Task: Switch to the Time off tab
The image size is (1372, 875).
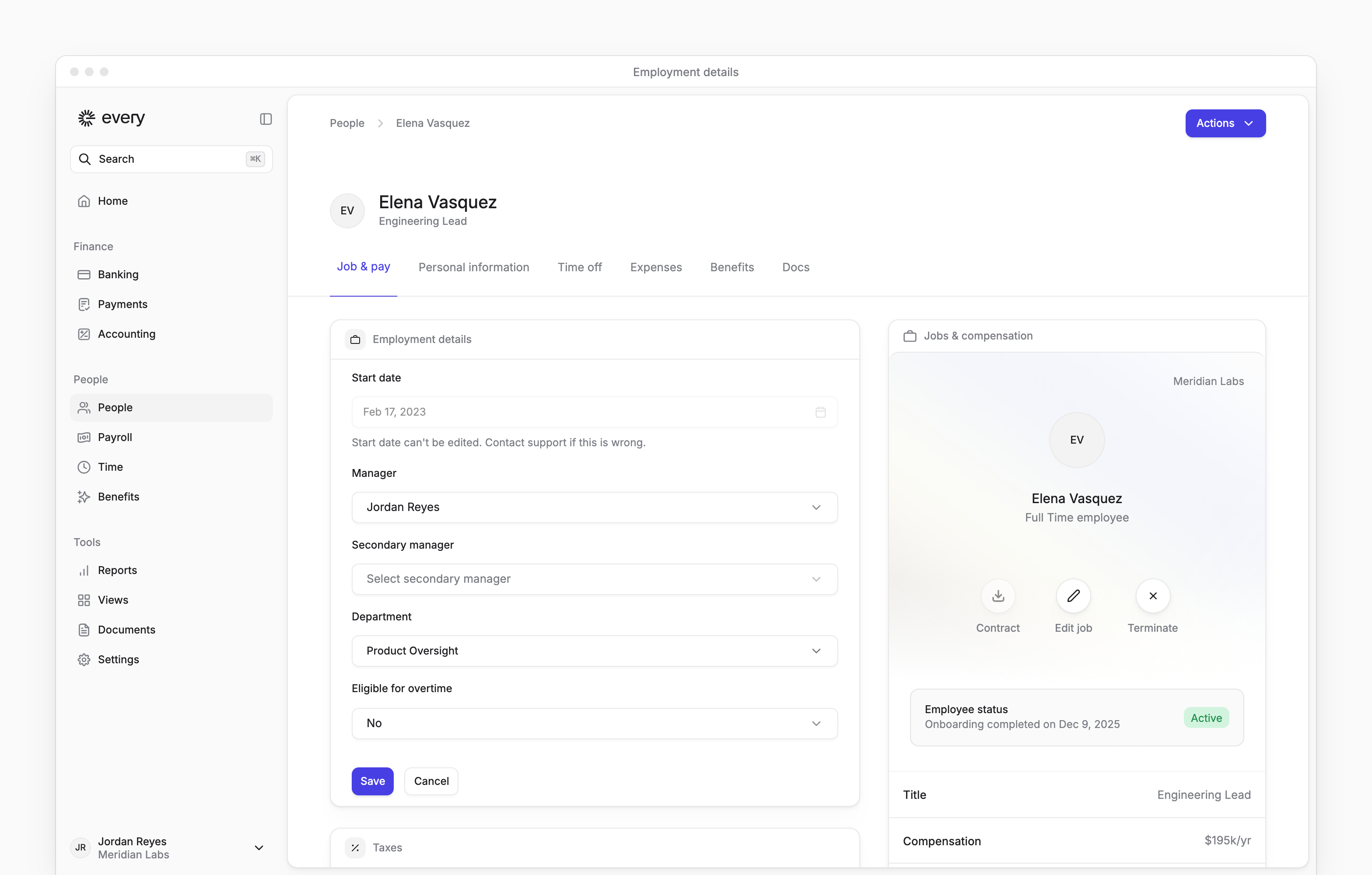Action: [x=579, y=267]
